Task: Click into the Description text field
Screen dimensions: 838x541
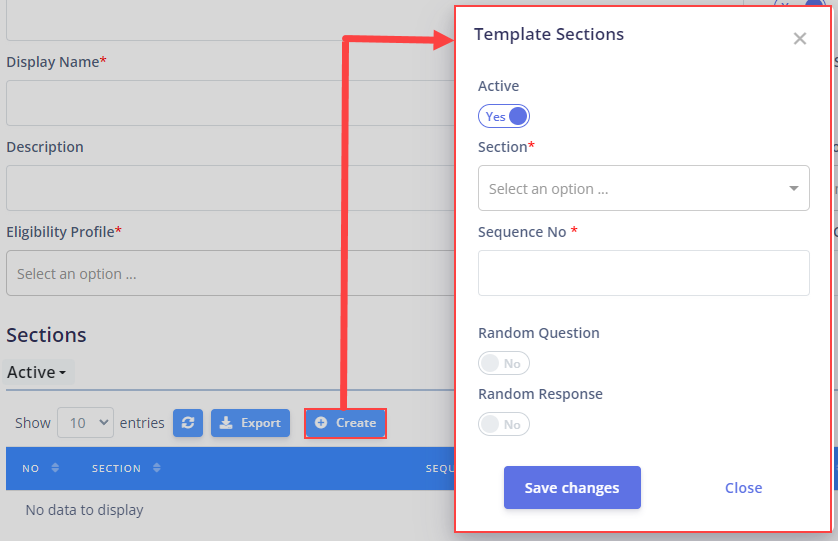Action: [x=230, y=188]
